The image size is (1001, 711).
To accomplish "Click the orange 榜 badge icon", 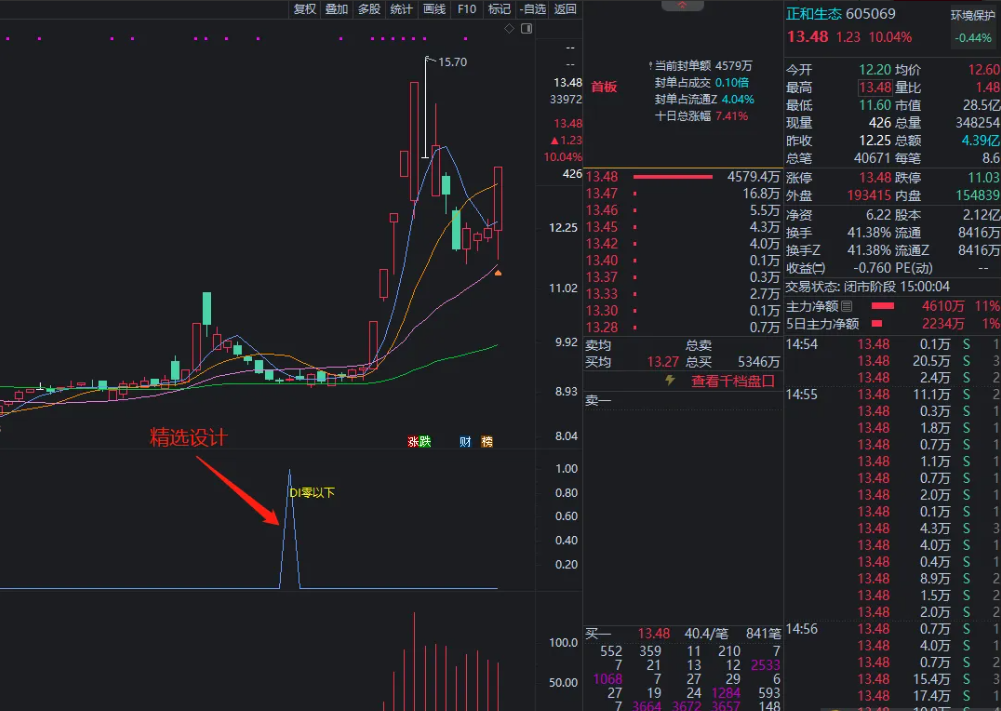I will 487,441.
